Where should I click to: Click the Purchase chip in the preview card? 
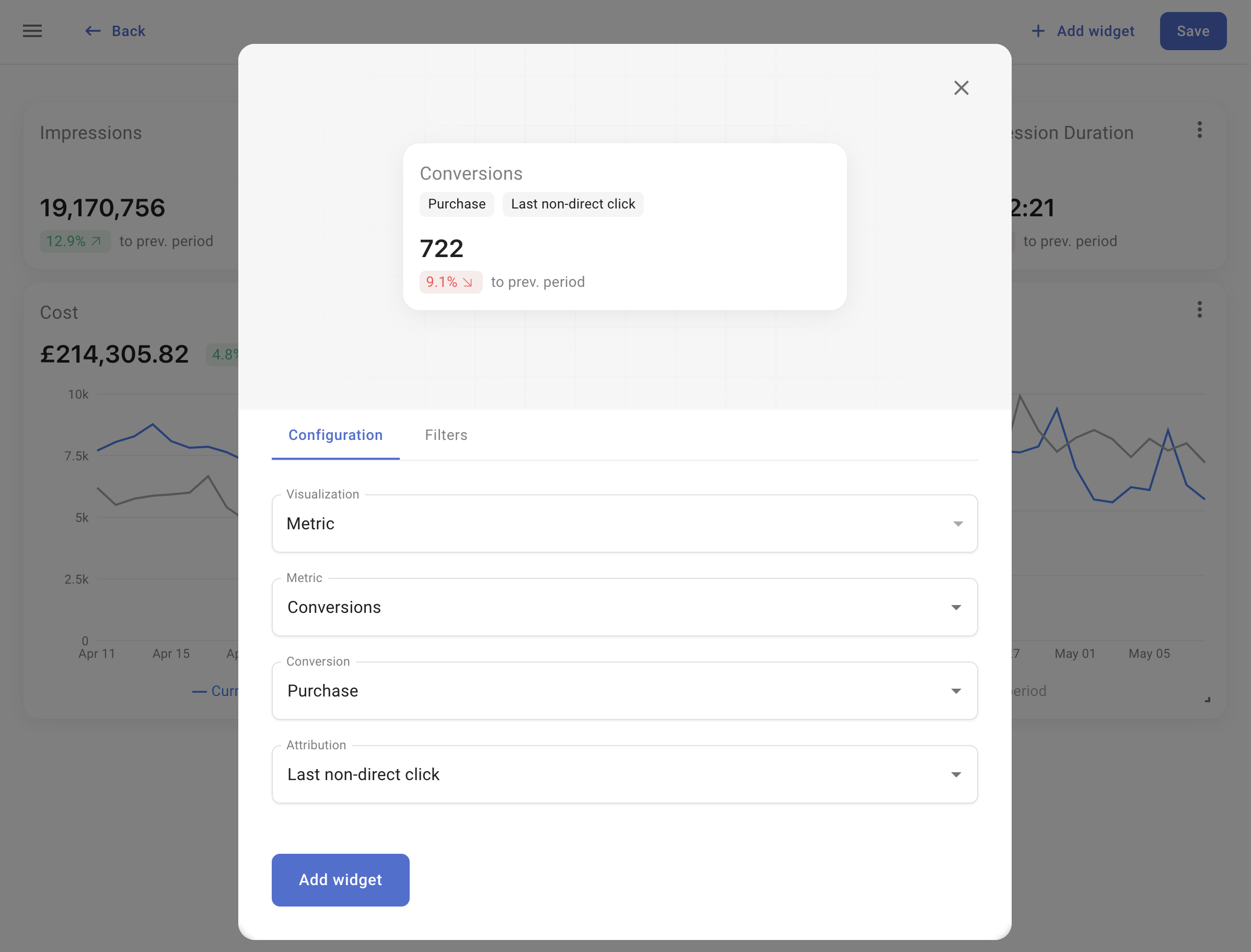pyautogui.click(x=457, y=203)
